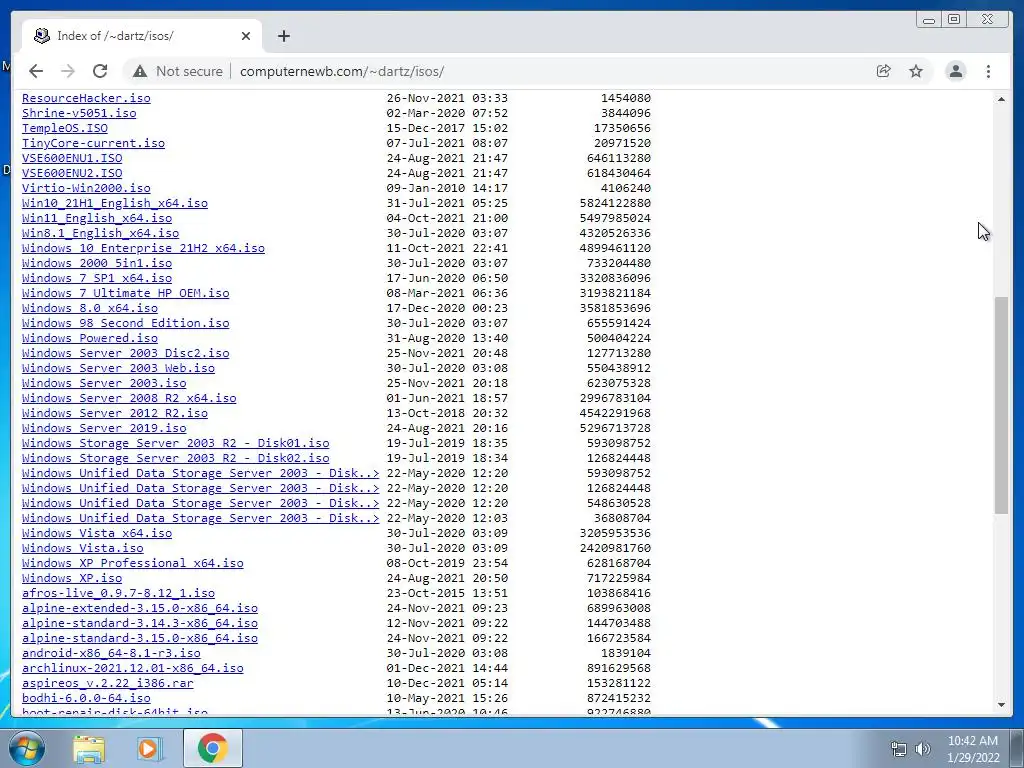Download alpine-standard-3.14.3-x86_64.iso
Viewport: 1024px width, 768px height.
(x=140, y=624)
